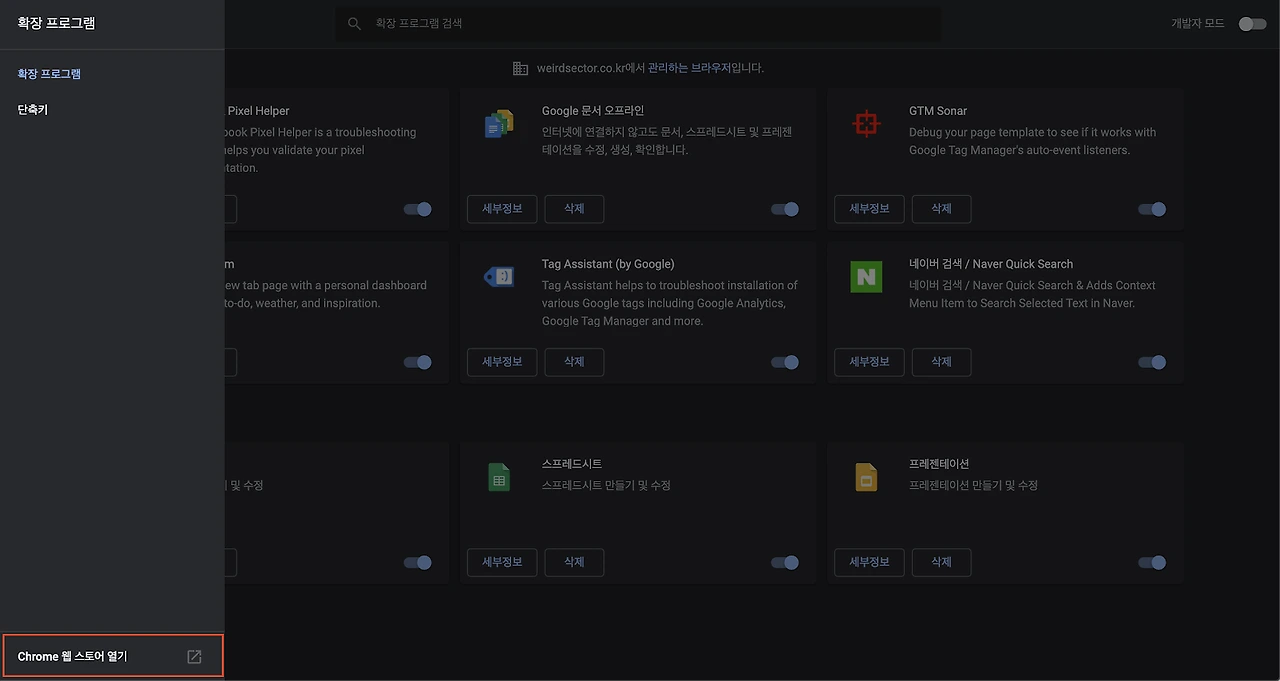Screen dimensions: 1280x681
Task: Click the '개발자 모드' label text
Action: tap(1198, 23)
